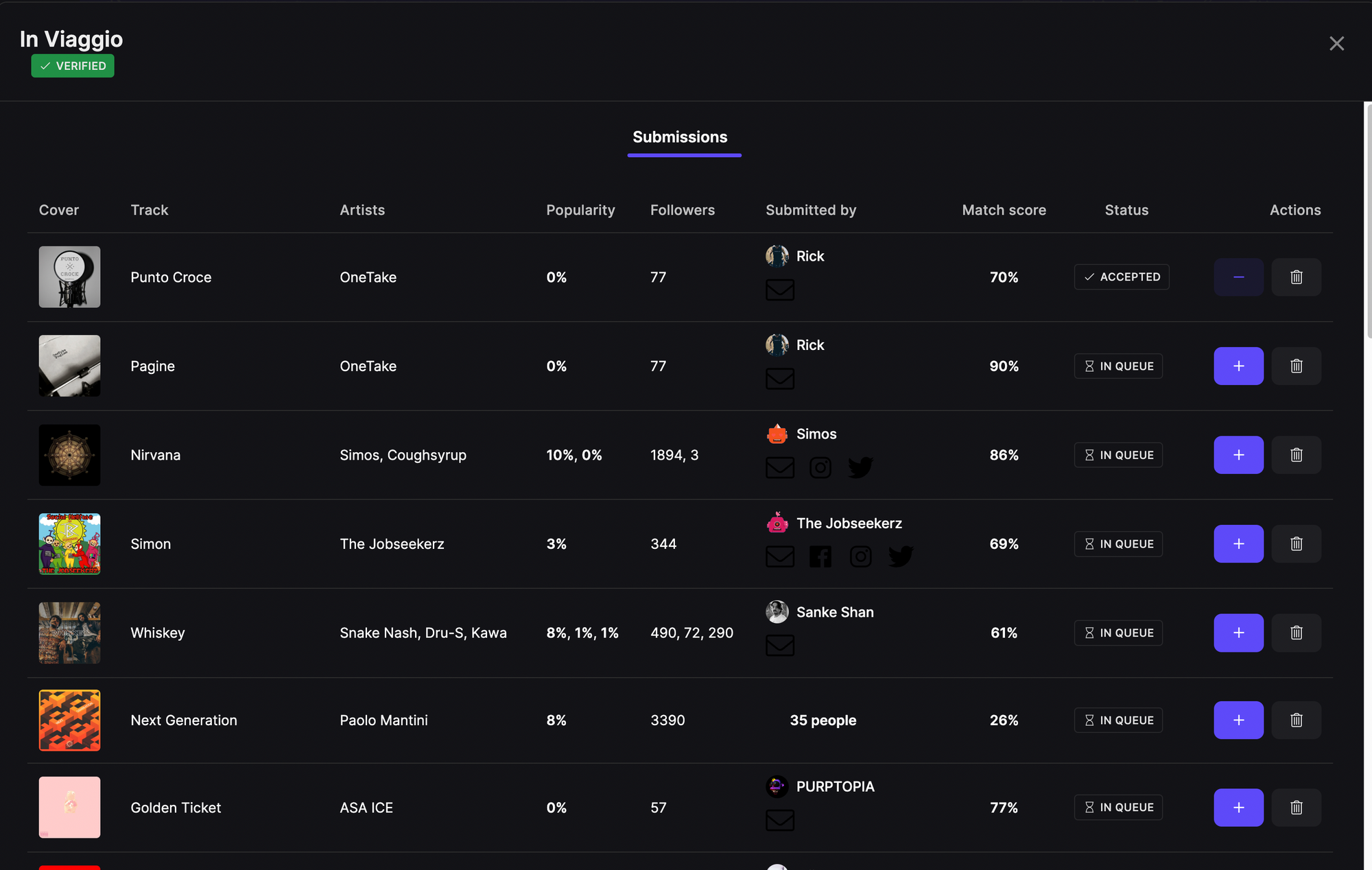
Task: Click the Artists column header
Action: [362, 210]
